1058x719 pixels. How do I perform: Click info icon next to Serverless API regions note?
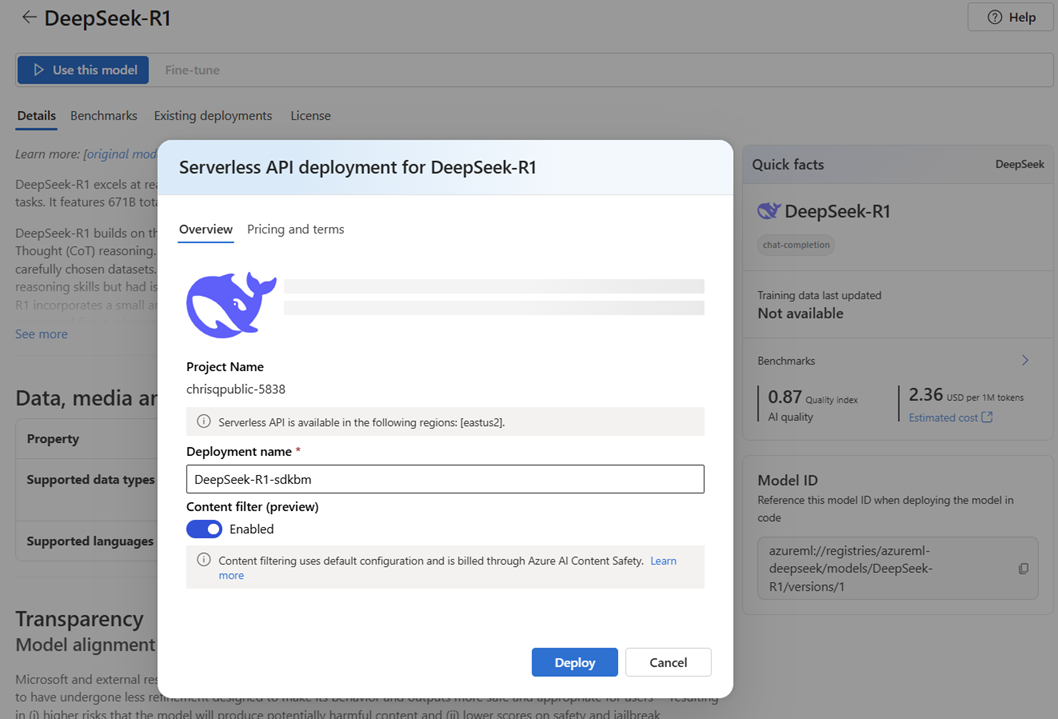pos(203,422)
